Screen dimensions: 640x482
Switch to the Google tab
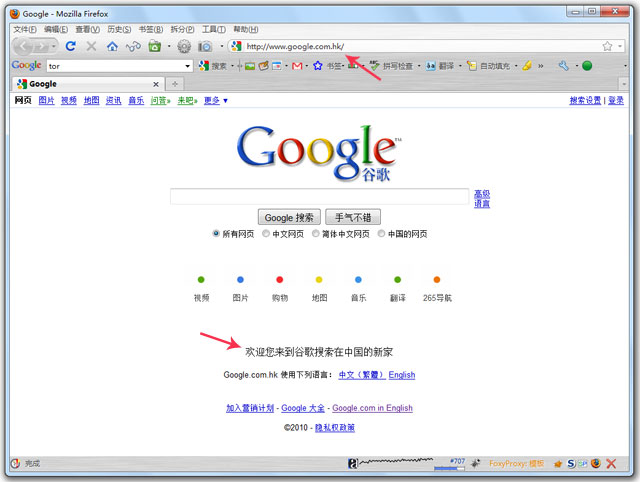(x=88, y=84)
